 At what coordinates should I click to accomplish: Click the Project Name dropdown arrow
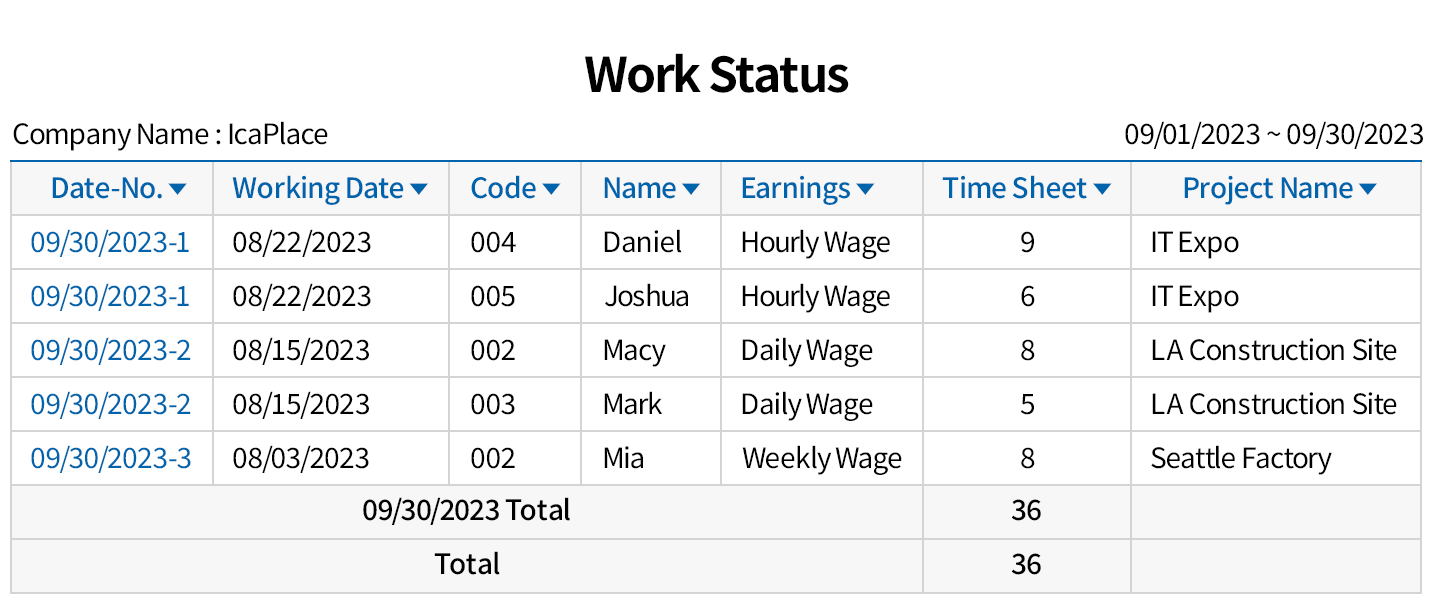(1368, 189)
